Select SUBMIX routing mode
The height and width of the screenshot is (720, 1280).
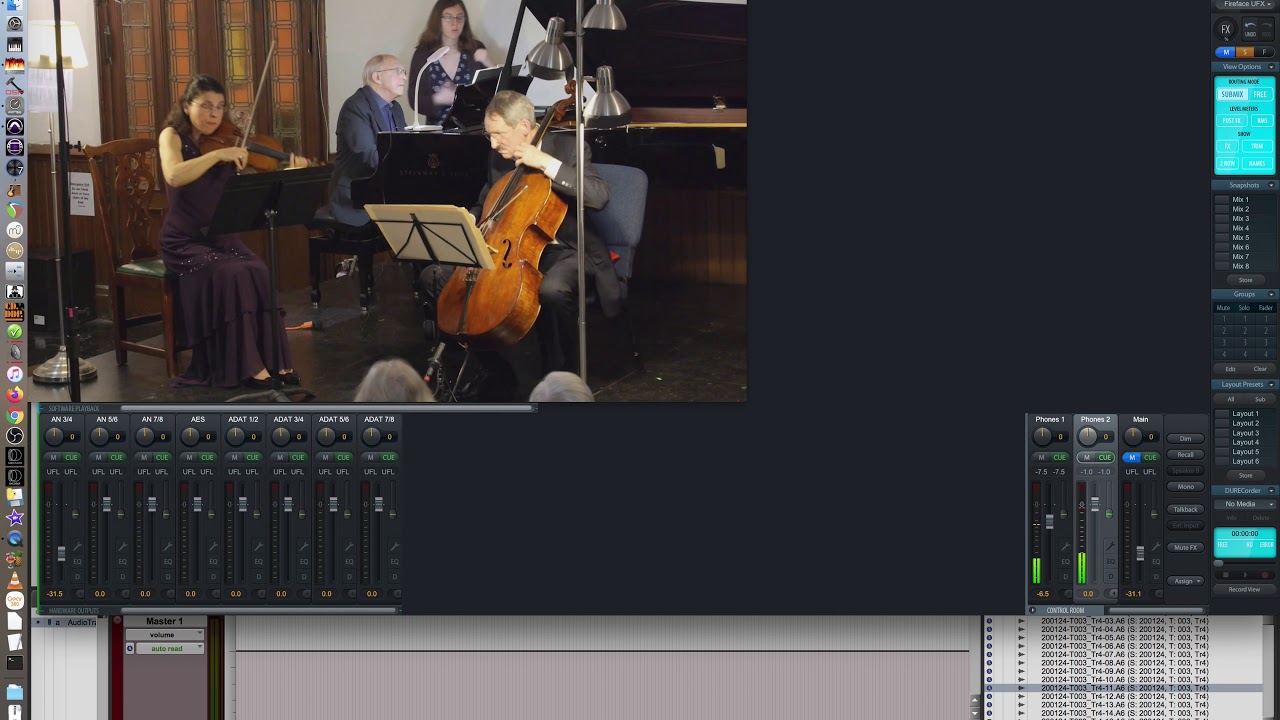(x=1232, y=94)
